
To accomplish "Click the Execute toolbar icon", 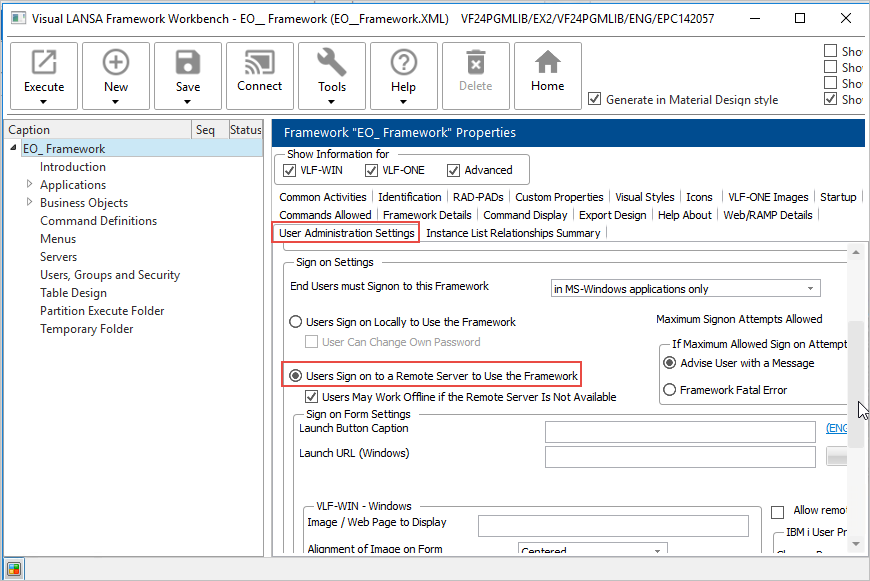I will [x=44, y=62].
